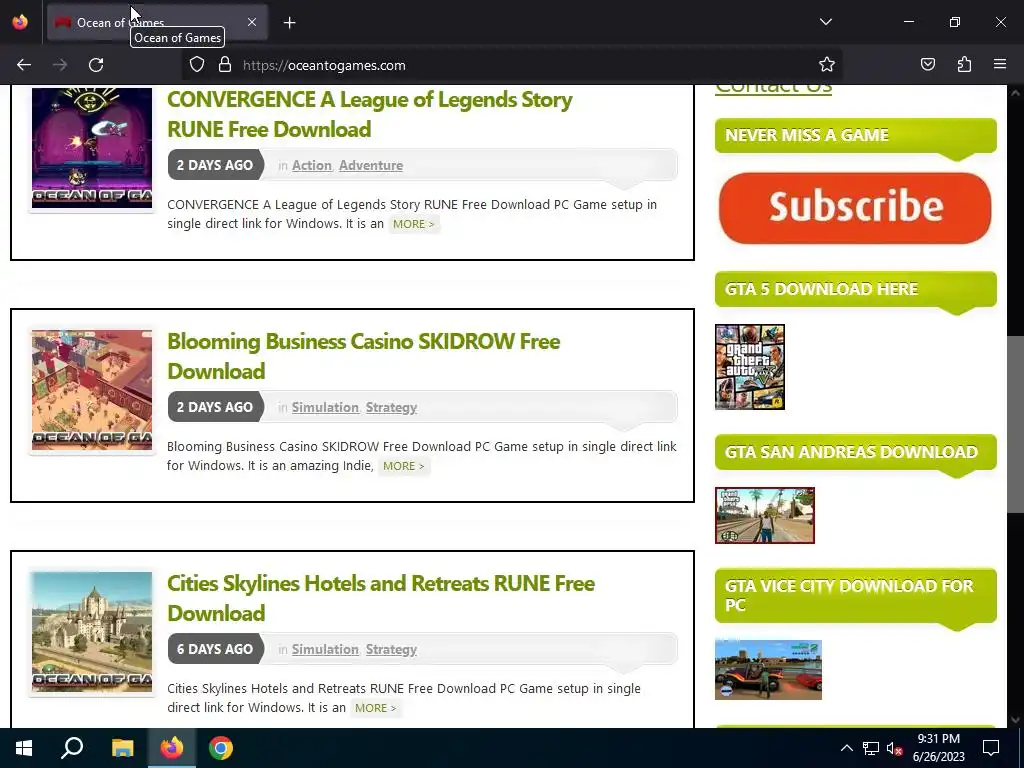1024x768 pixels.
Task: Click the network status tray icon
Action: click(x=871, y=748)
